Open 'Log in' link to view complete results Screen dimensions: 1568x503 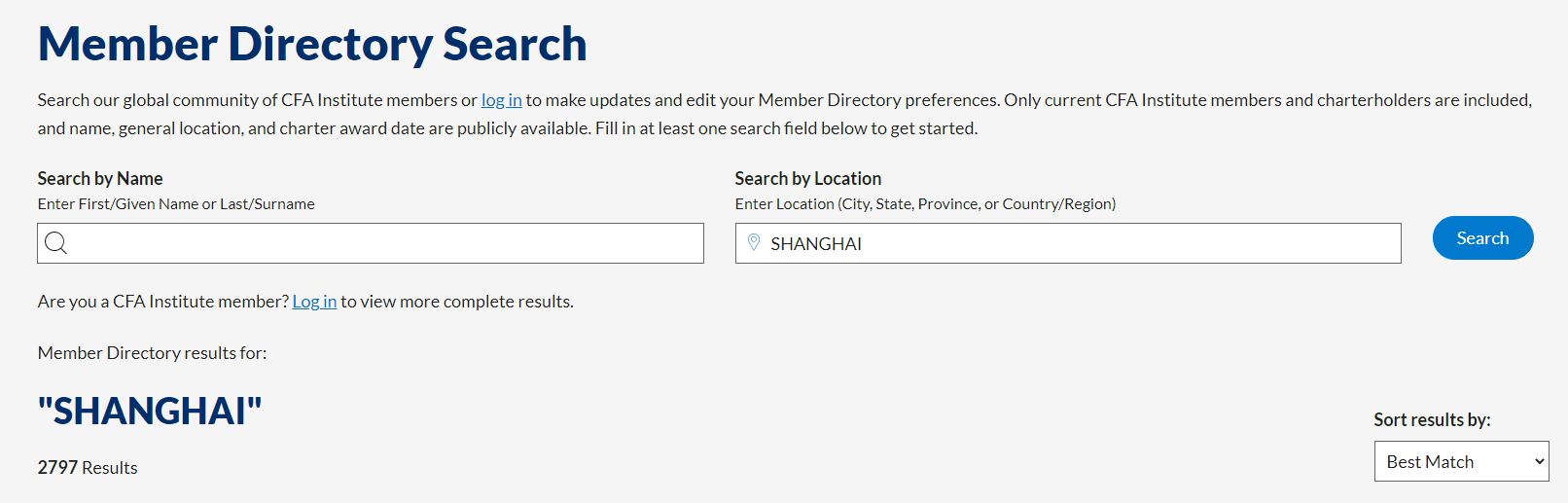(314, 302)
